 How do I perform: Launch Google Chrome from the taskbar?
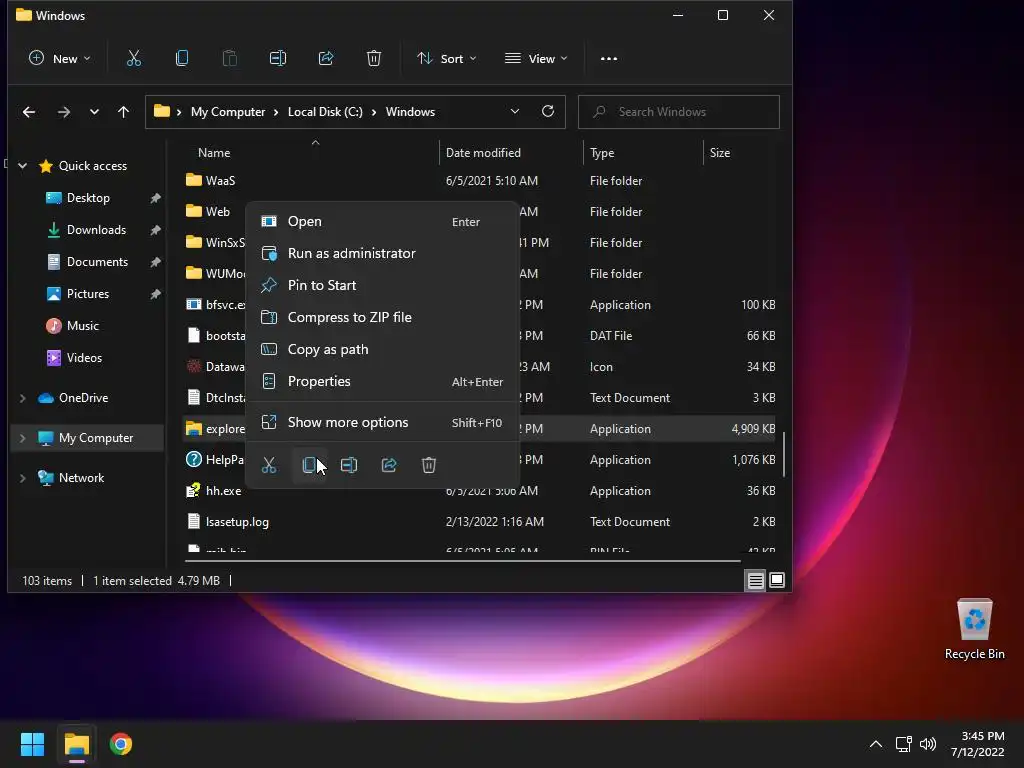[121, 744]
